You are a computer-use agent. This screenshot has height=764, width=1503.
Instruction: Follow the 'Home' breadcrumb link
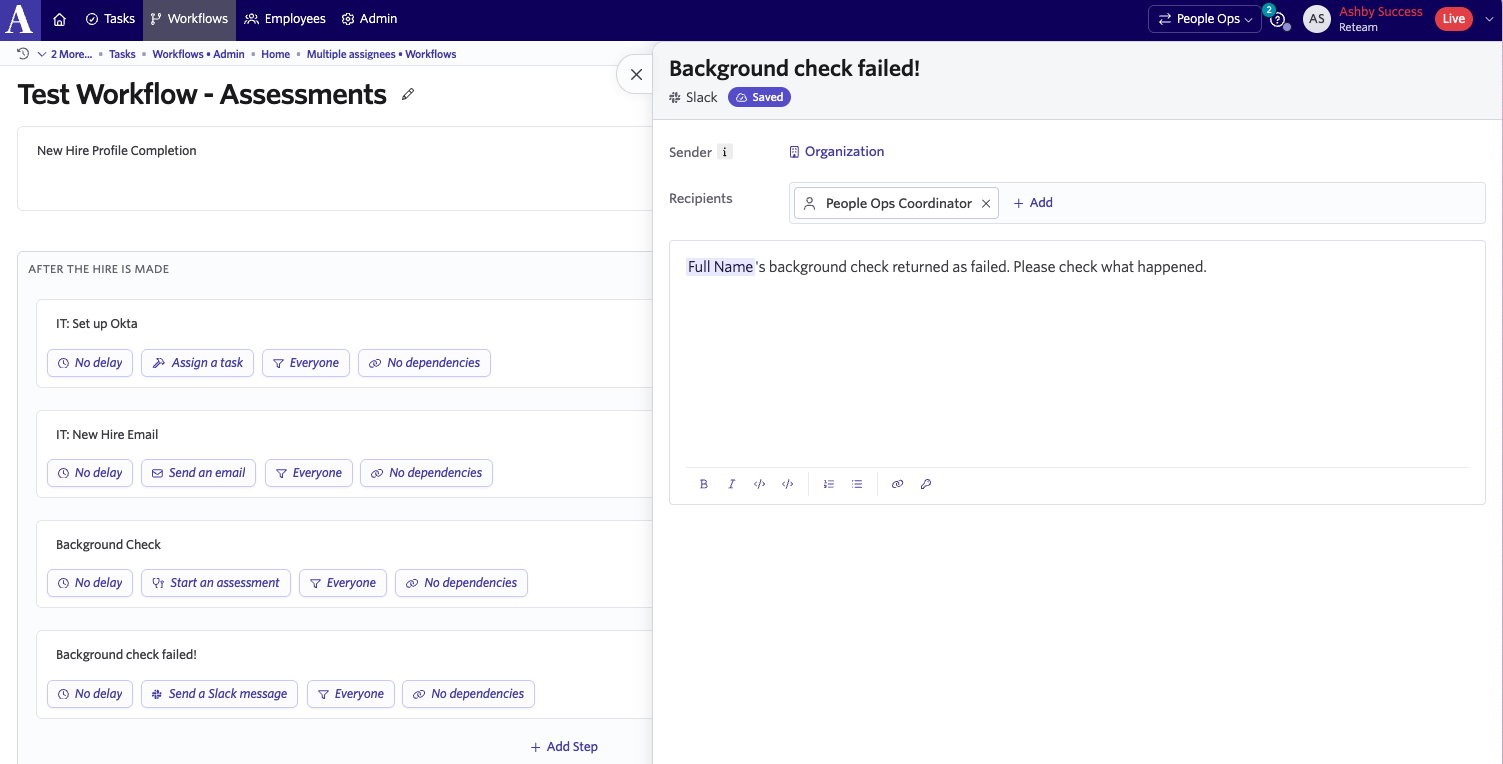tap(275, 54)
